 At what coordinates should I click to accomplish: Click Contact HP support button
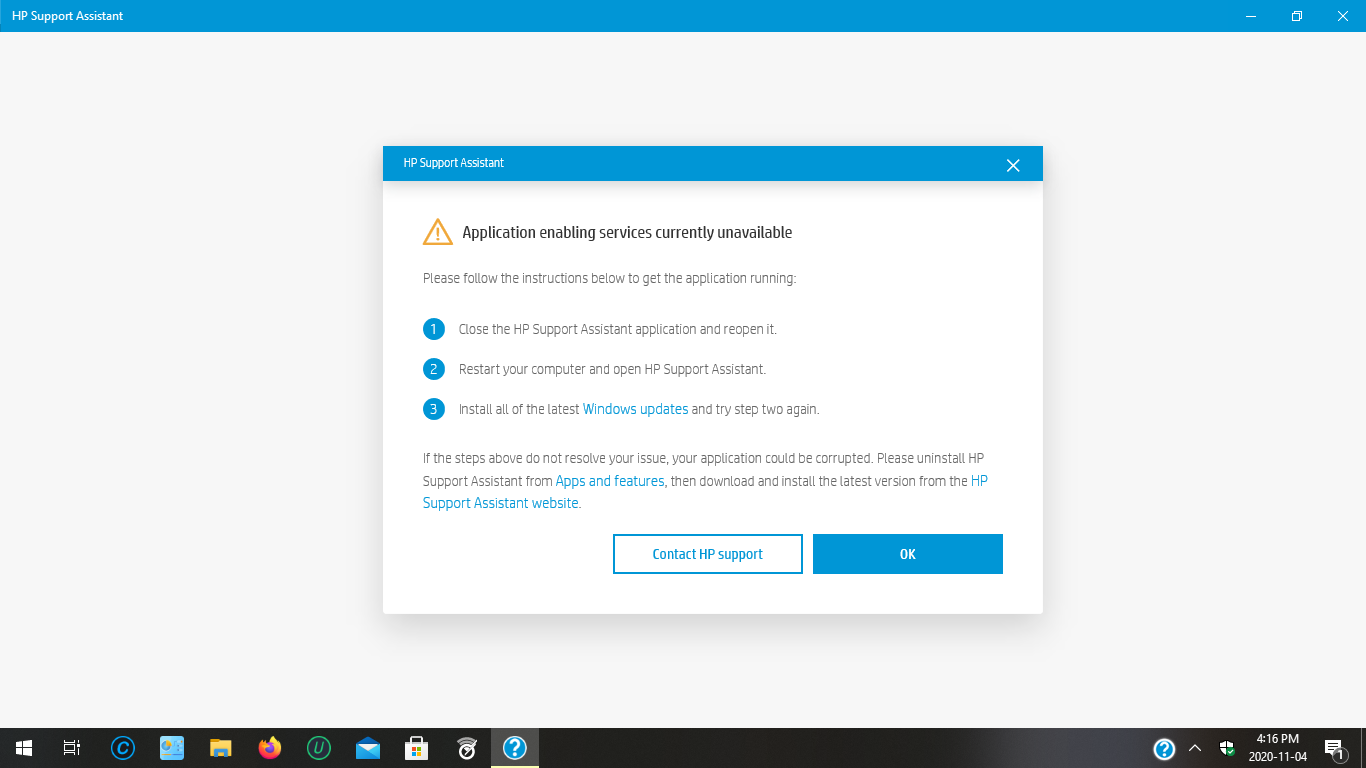tap(708, 554)
